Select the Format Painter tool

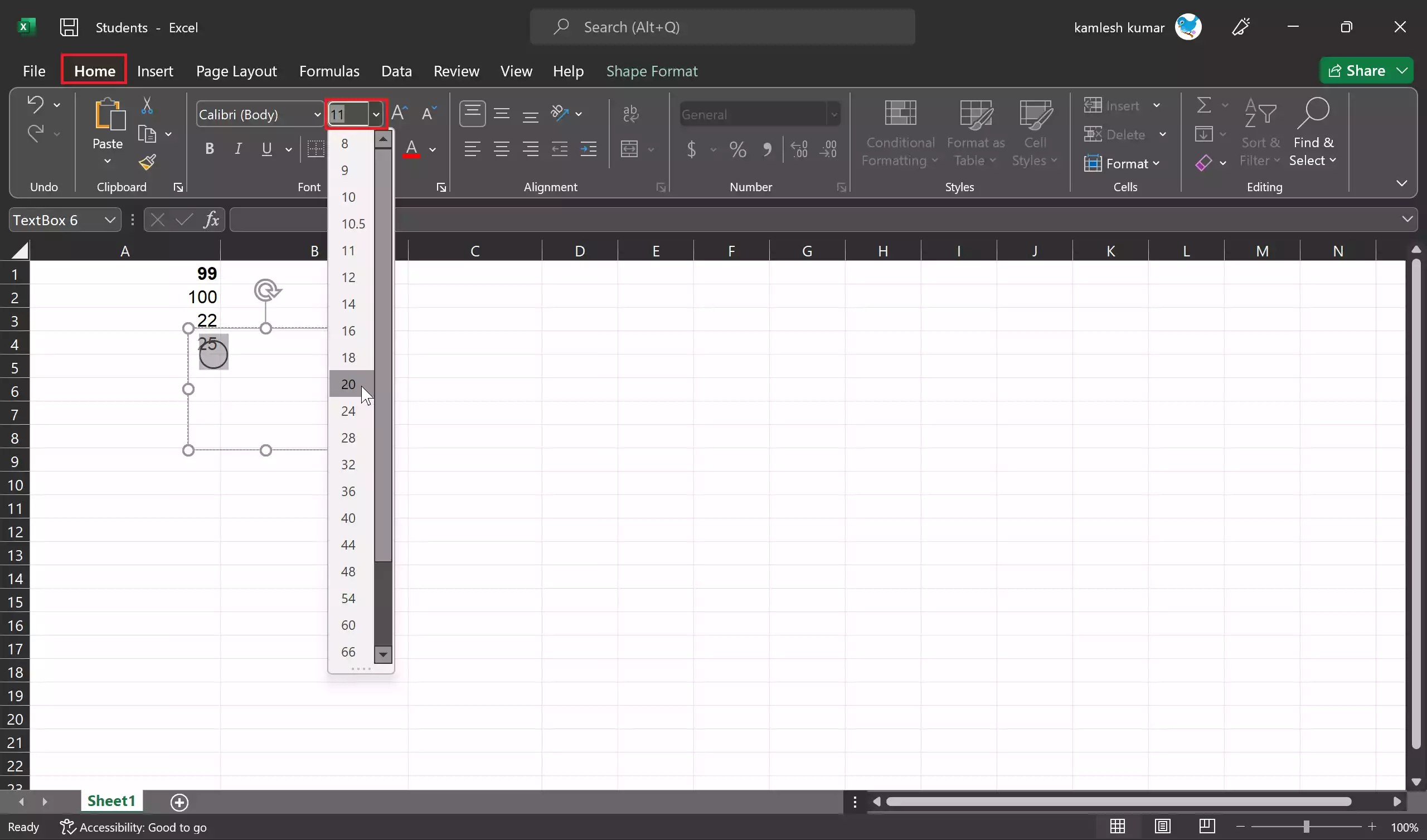pos(147,163)
